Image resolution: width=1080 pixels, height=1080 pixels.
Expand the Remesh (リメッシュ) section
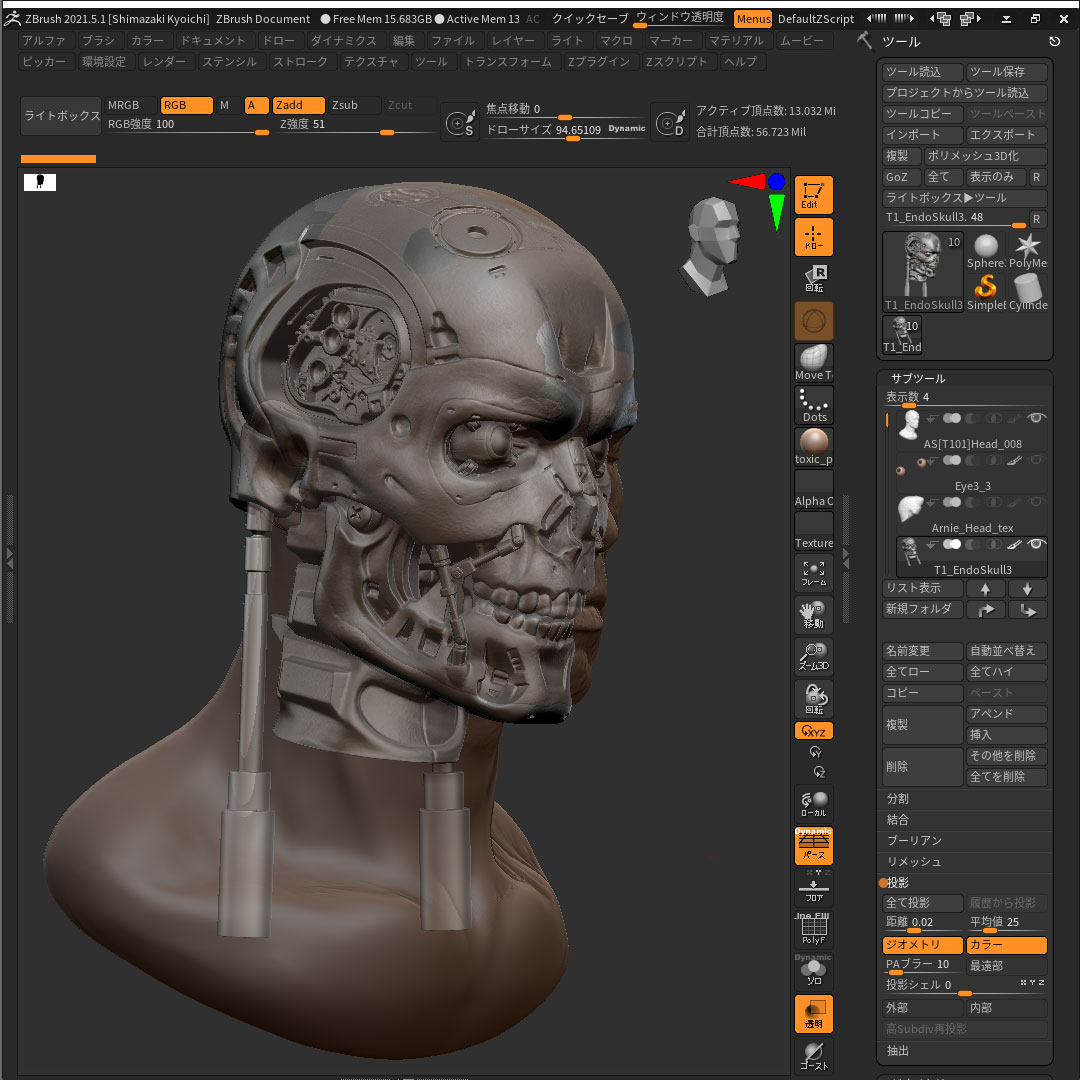click(913, 862)
